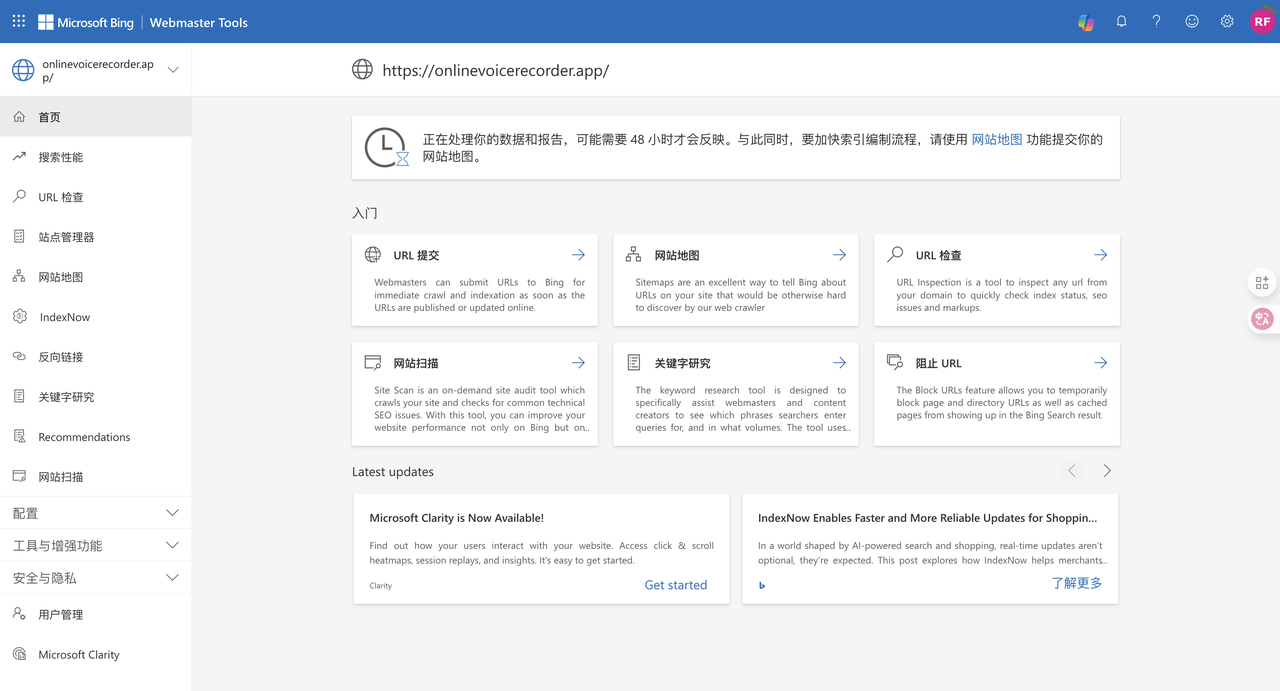Open the RF user profile avatar
This screenshot has height=691, width=1280.
[x=1262, y=21]
